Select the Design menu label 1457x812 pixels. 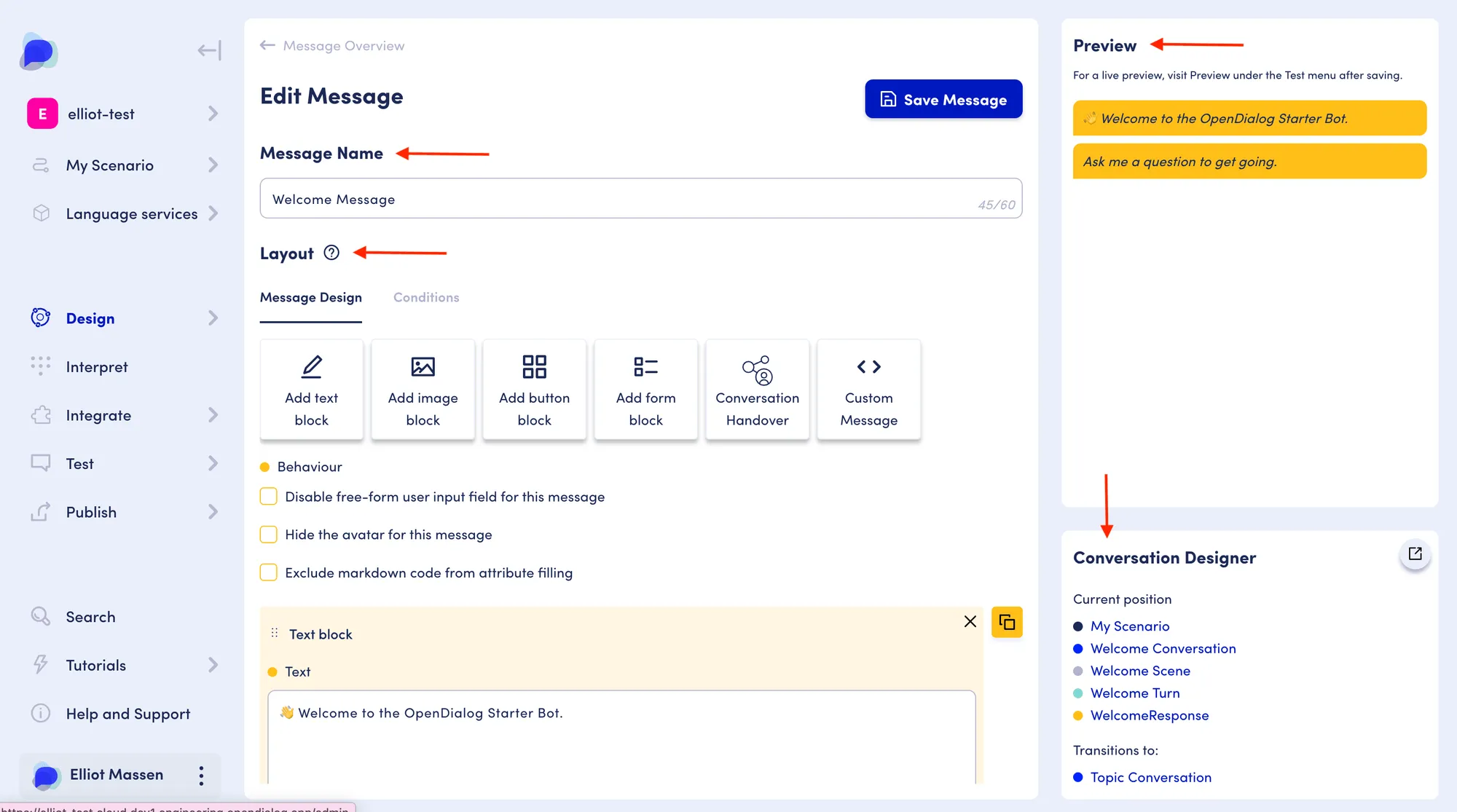tap(90, 318)
